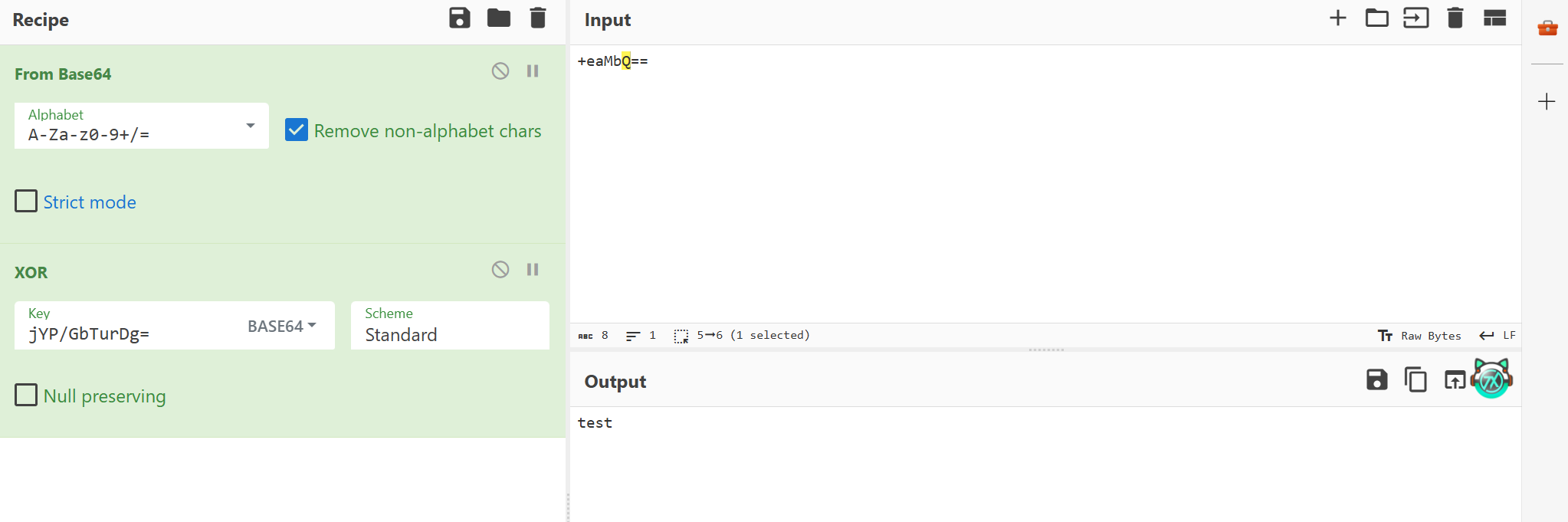Load a recipe using the folder icon
The height and width of the screenshot is (522, 1568).
click(x=499, y=18)
